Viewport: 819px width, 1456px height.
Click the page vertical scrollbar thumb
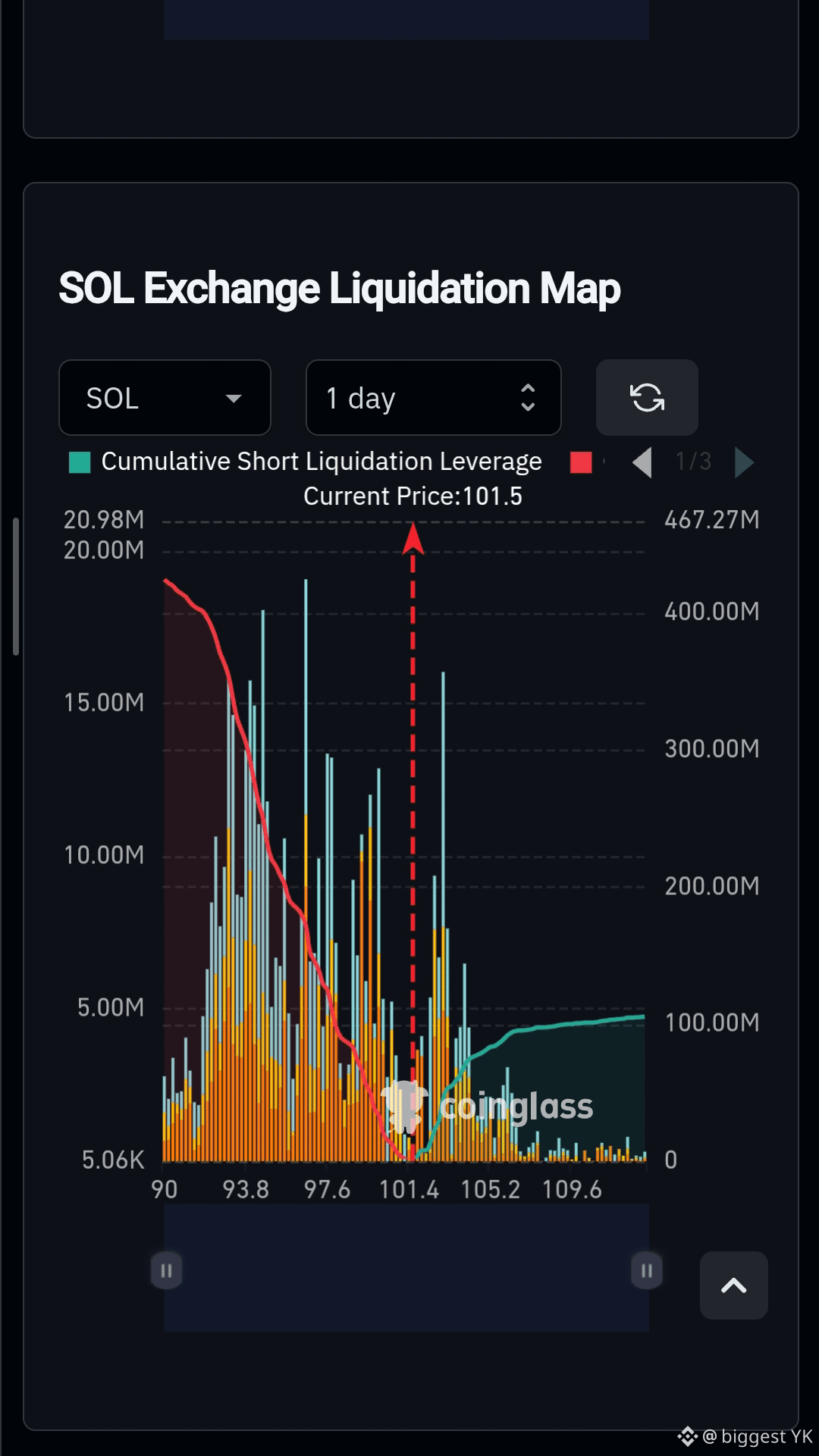[x=16, y=586]
